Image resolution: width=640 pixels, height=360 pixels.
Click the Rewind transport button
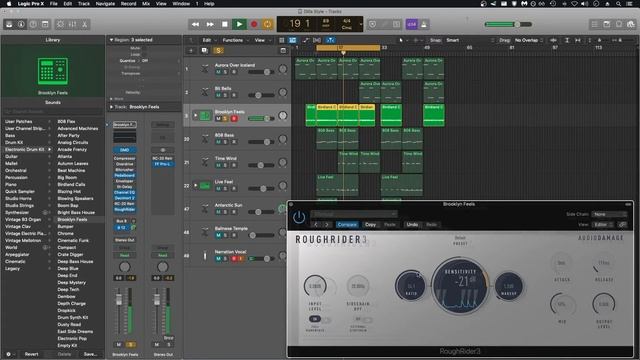tap(196, 24)
